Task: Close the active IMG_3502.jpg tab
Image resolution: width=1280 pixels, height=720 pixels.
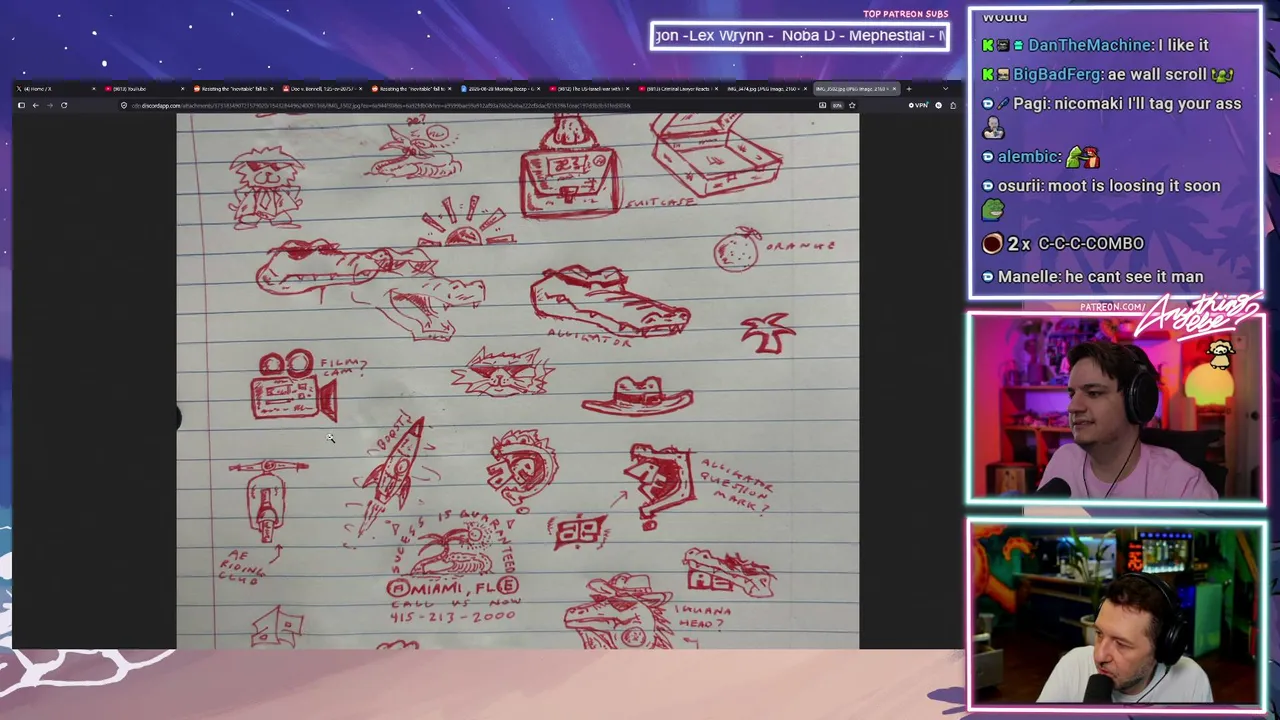Action: tap(895, 89)
